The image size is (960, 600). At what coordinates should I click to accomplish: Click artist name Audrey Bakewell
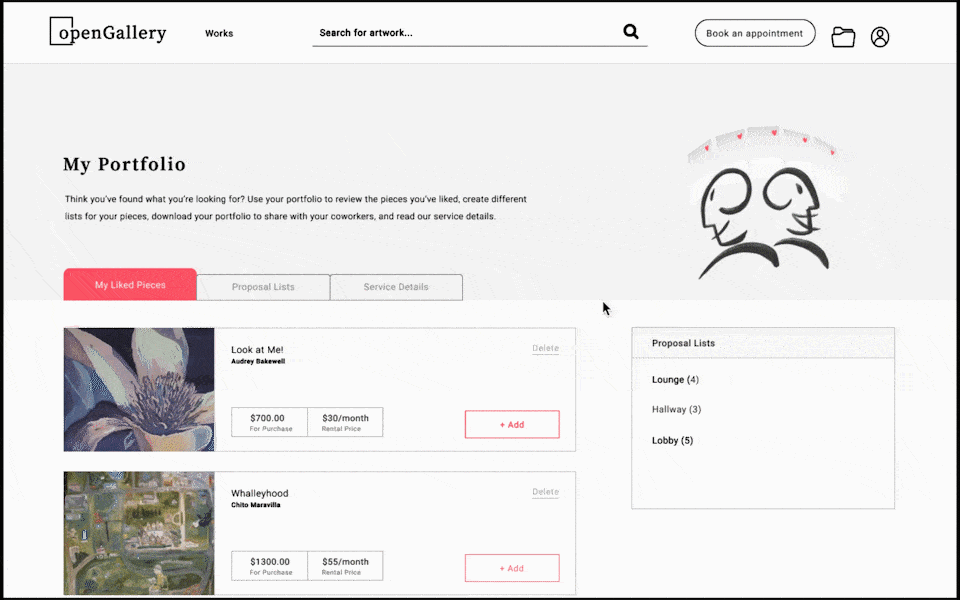click(x=258, y=361)
